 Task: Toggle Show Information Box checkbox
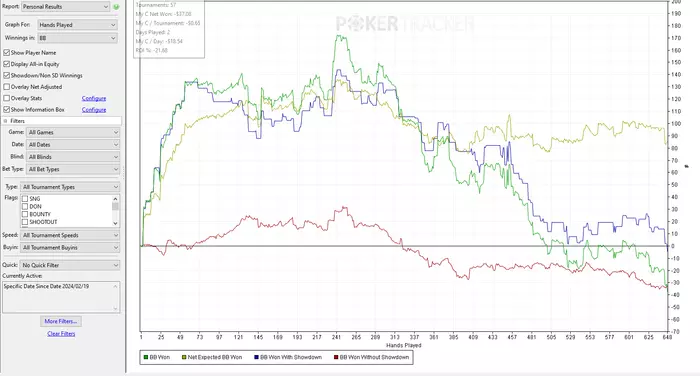tap(7, 109)
